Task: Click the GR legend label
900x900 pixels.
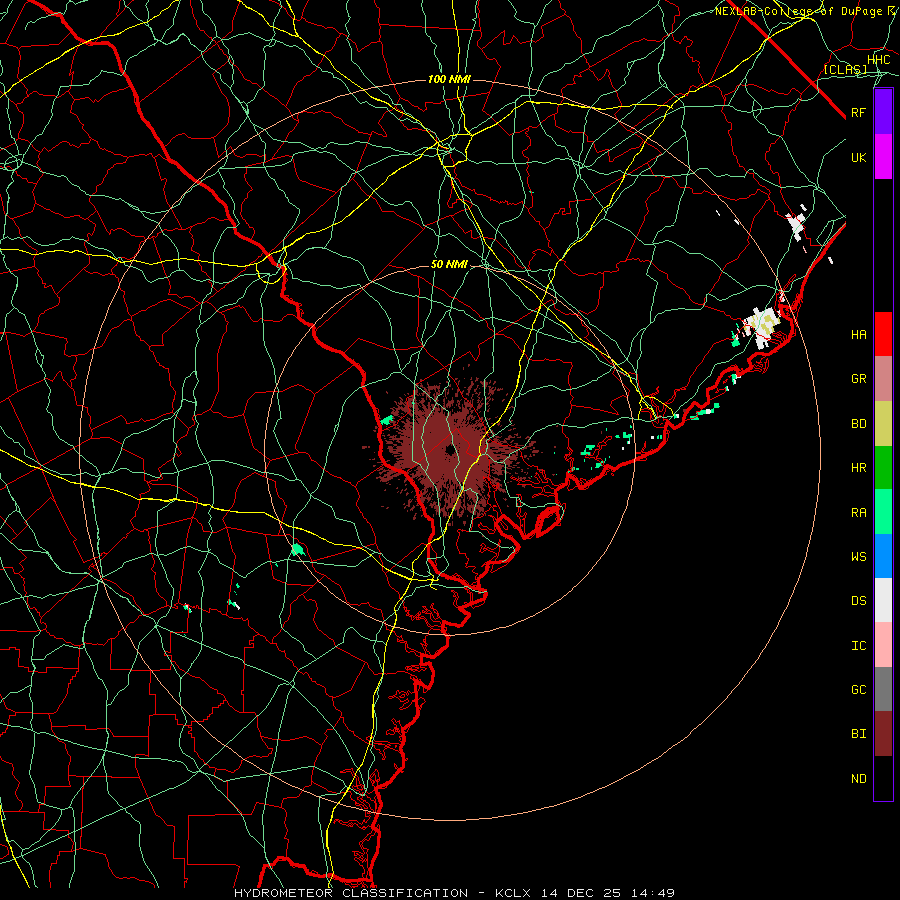Action: 858,379
